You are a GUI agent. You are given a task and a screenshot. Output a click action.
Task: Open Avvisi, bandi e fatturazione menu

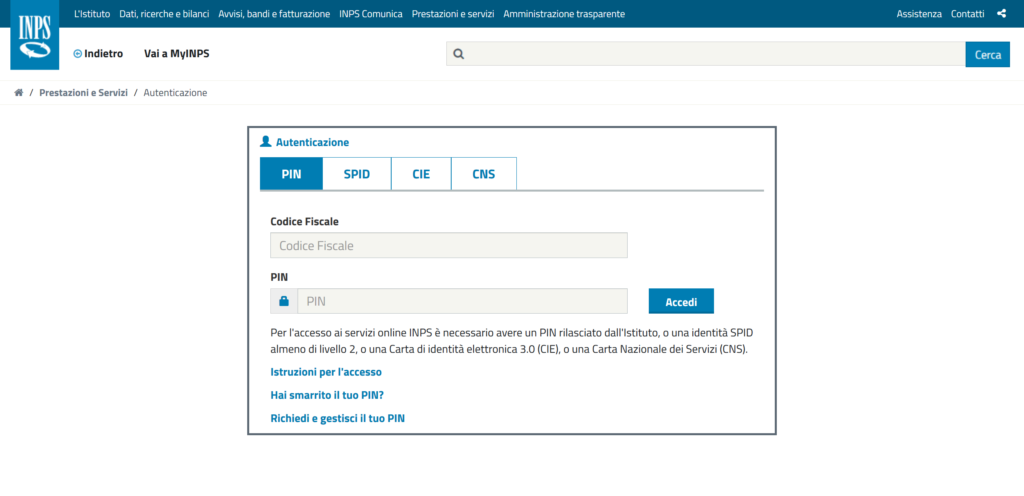click(274, 14)
